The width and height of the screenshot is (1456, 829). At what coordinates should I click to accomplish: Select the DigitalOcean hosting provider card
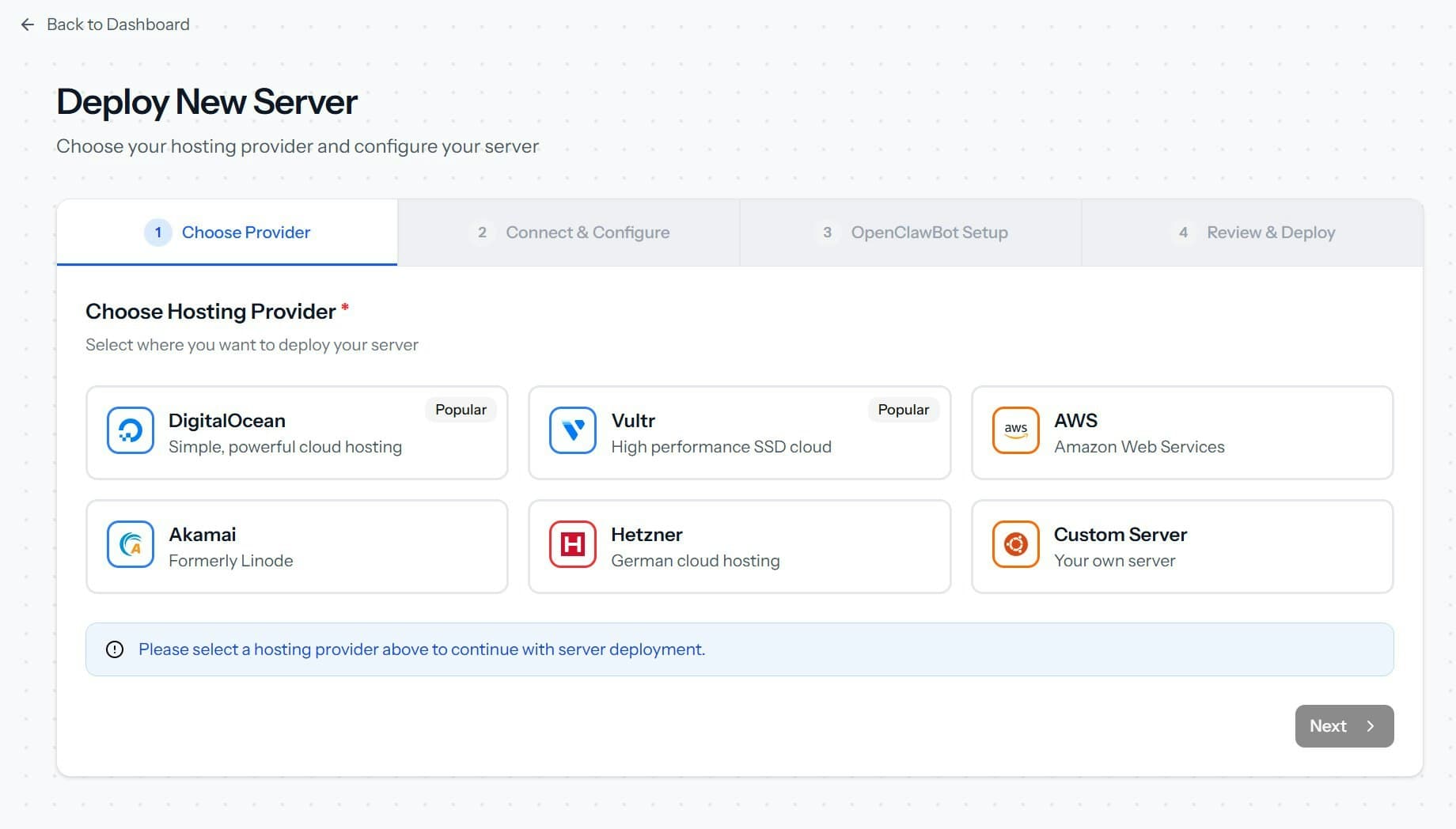tap(297, 432)
